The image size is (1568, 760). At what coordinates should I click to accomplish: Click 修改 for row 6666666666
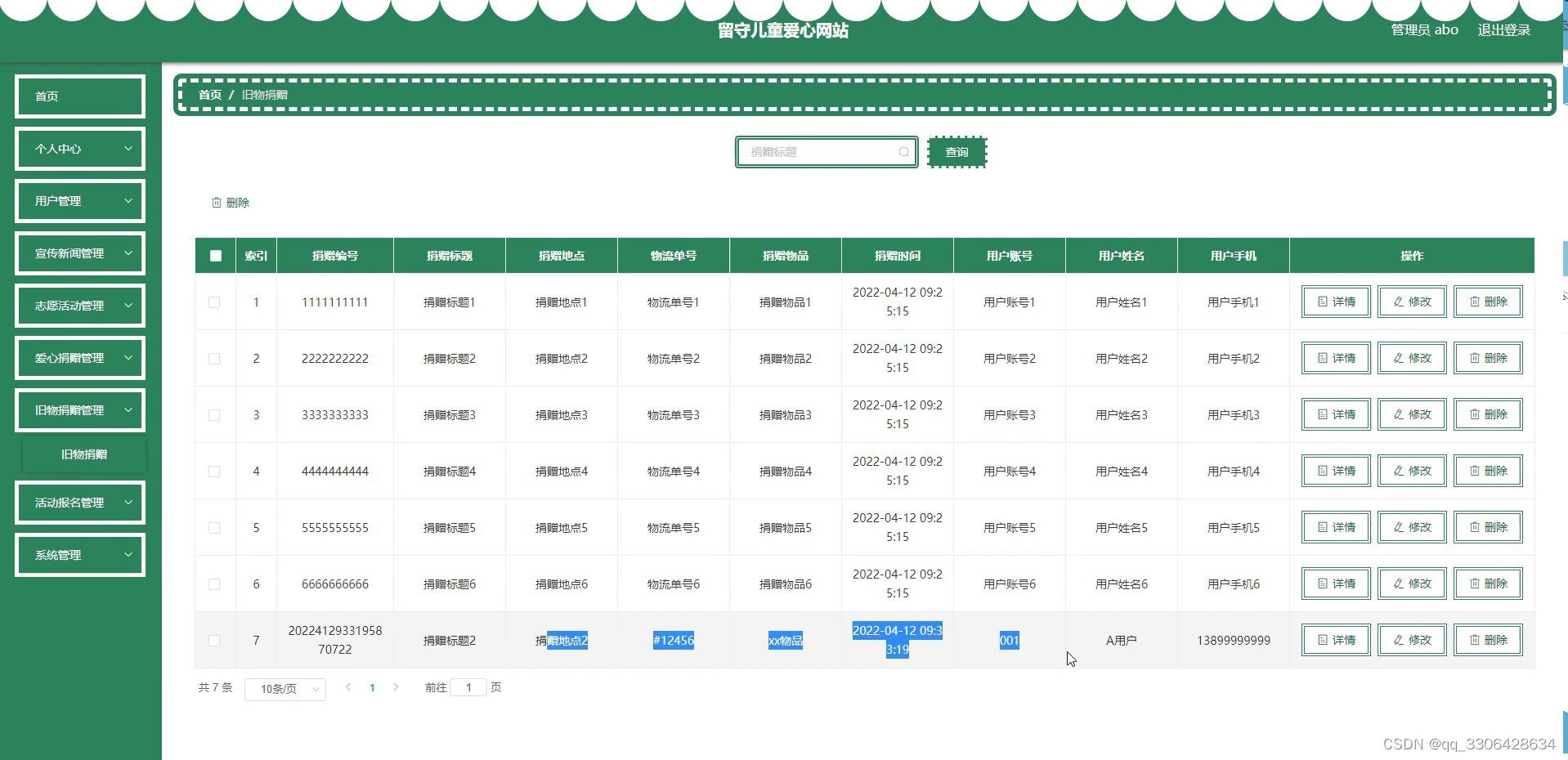coord(1412,583)
